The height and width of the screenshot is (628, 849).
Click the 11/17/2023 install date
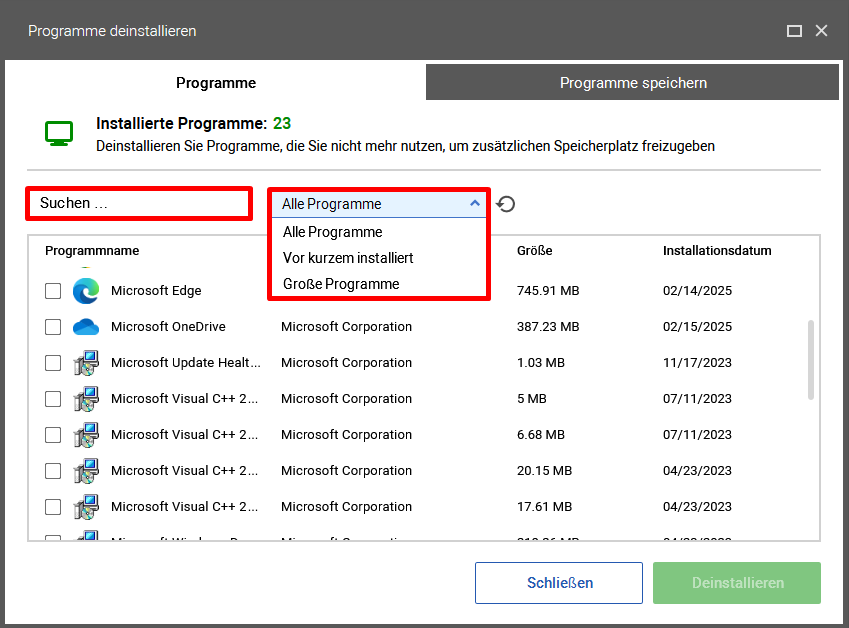coord(697,363)
